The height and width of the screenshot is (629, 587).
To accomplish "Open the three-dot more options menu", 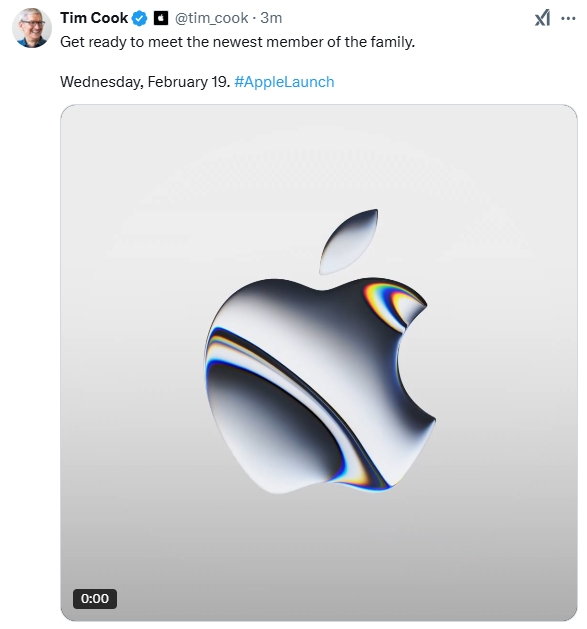I will click(568, 18).
